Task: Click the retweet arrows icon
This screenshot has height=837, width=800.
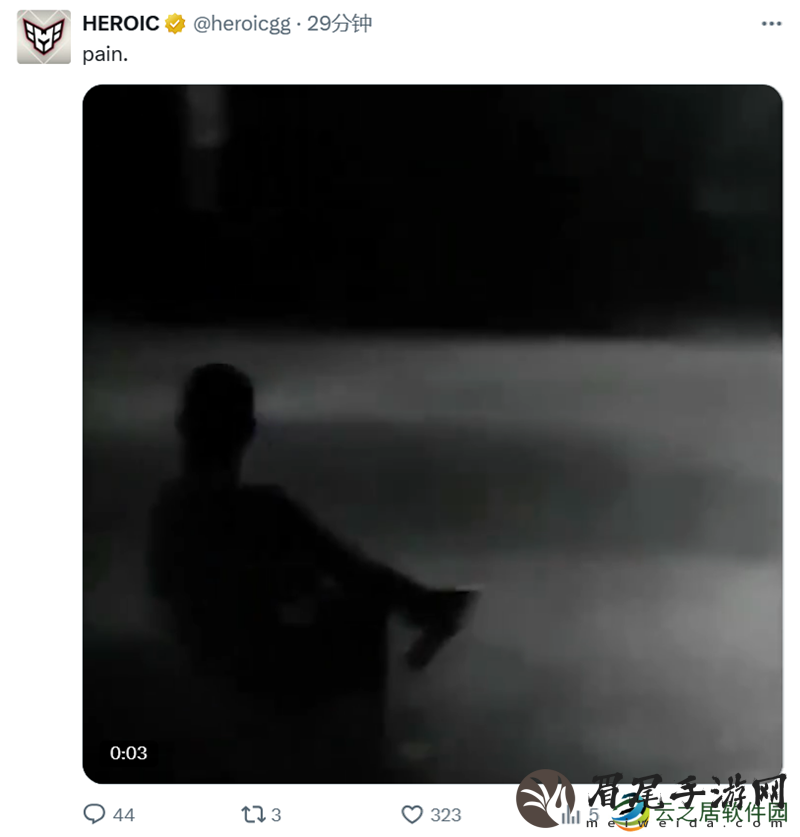Action: 253,815
